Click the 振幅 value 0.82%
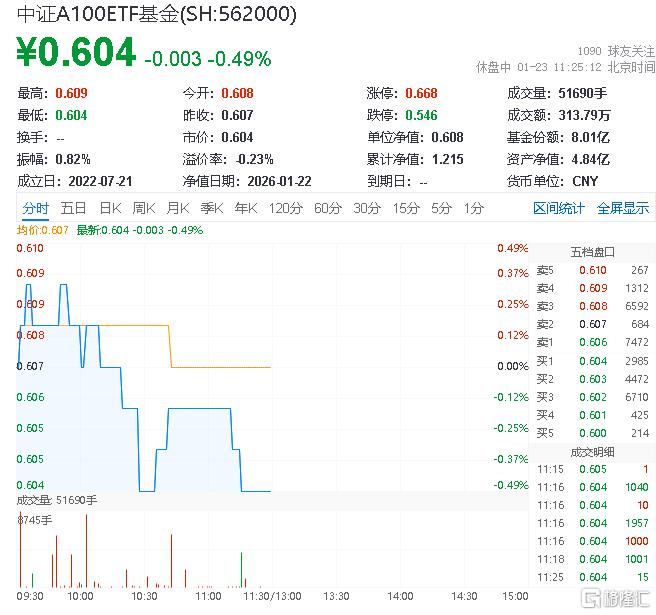Viewport: 656px width, 615px height. (x=73, y=159)
